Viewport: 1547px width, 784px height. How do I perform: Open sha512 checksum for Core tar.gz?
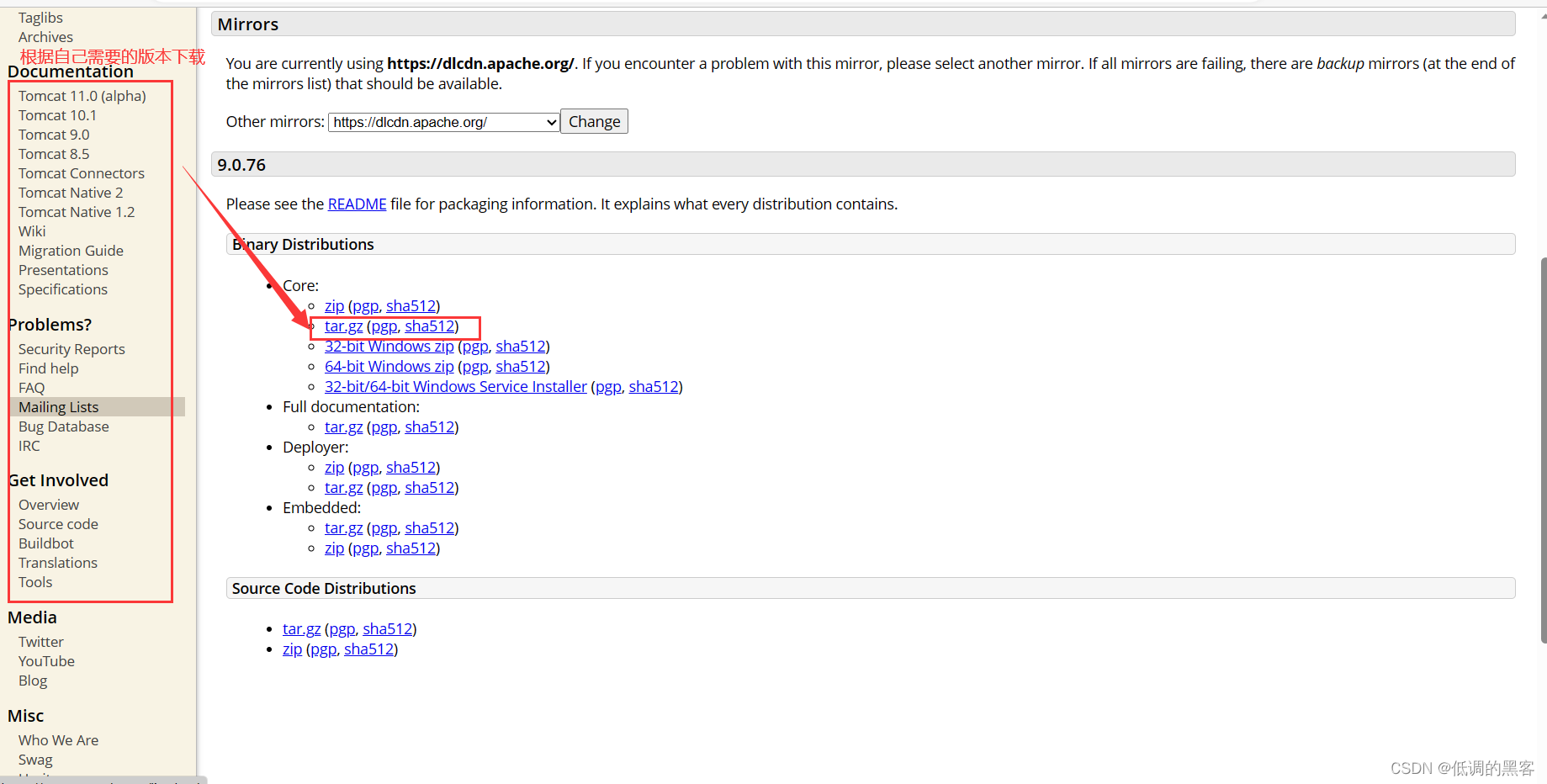[430, 326]
